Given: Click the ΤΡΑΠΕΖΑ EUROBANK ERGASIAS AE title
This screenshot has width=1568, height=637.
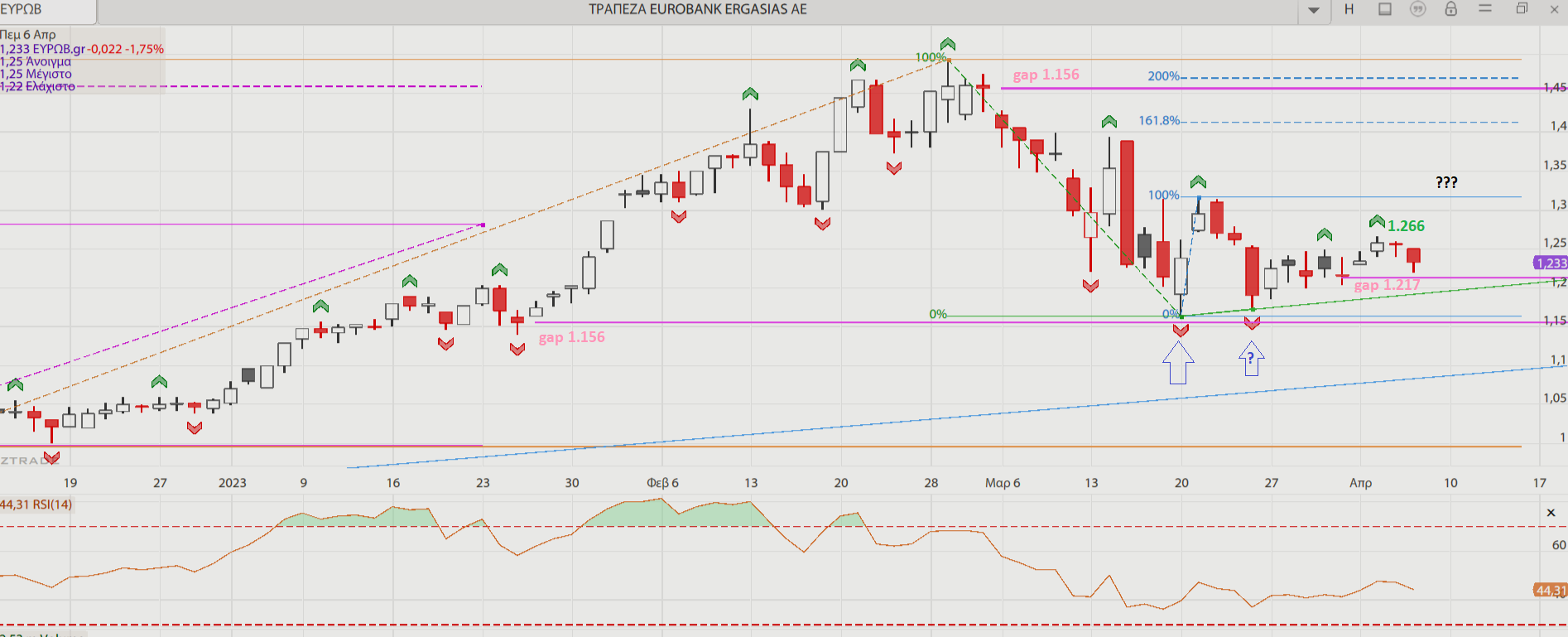Looking at the screenshot, I should pos(698,9).
